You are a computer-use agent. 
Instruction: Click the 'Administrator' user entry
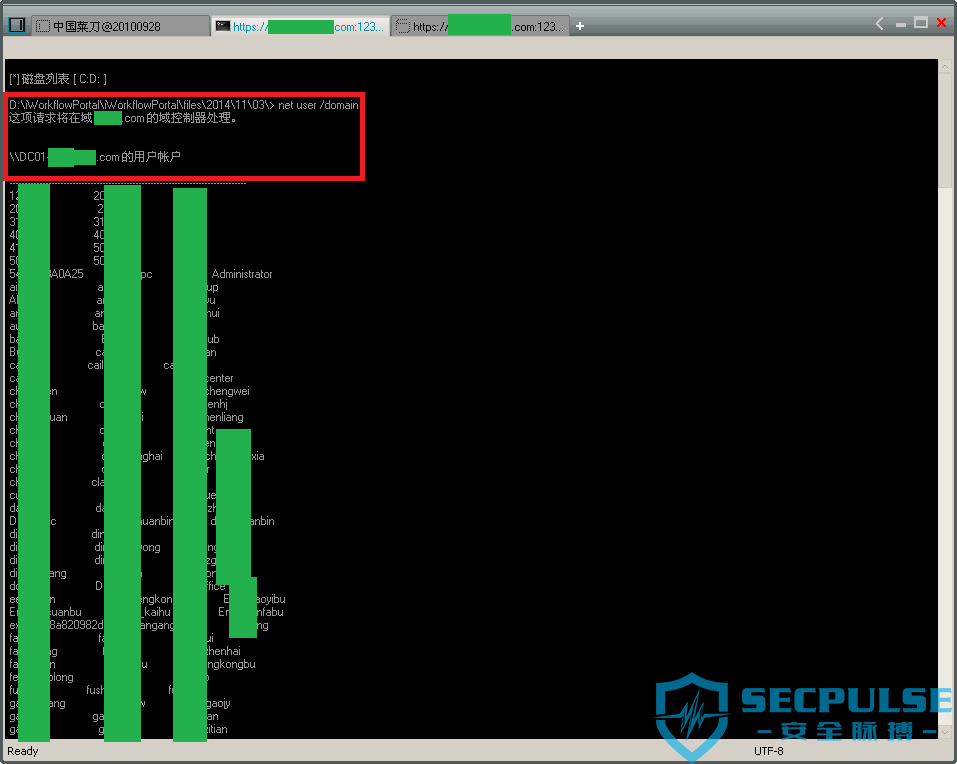tap(242, 274)
